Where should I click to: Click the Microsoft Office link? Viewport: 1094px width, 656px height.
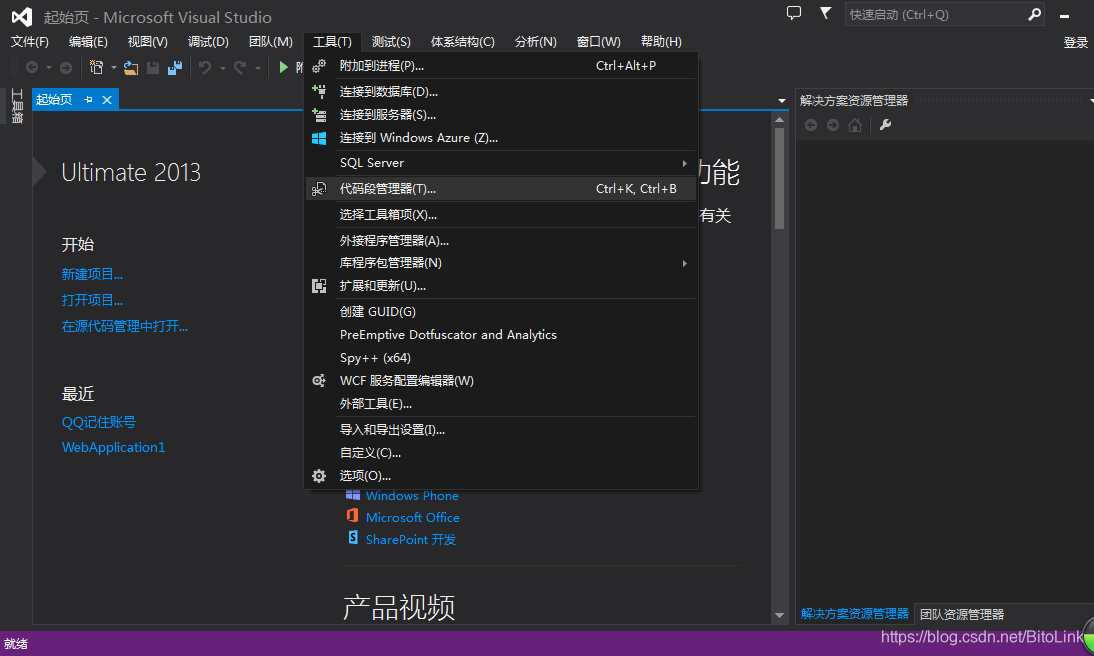point(412,517)
